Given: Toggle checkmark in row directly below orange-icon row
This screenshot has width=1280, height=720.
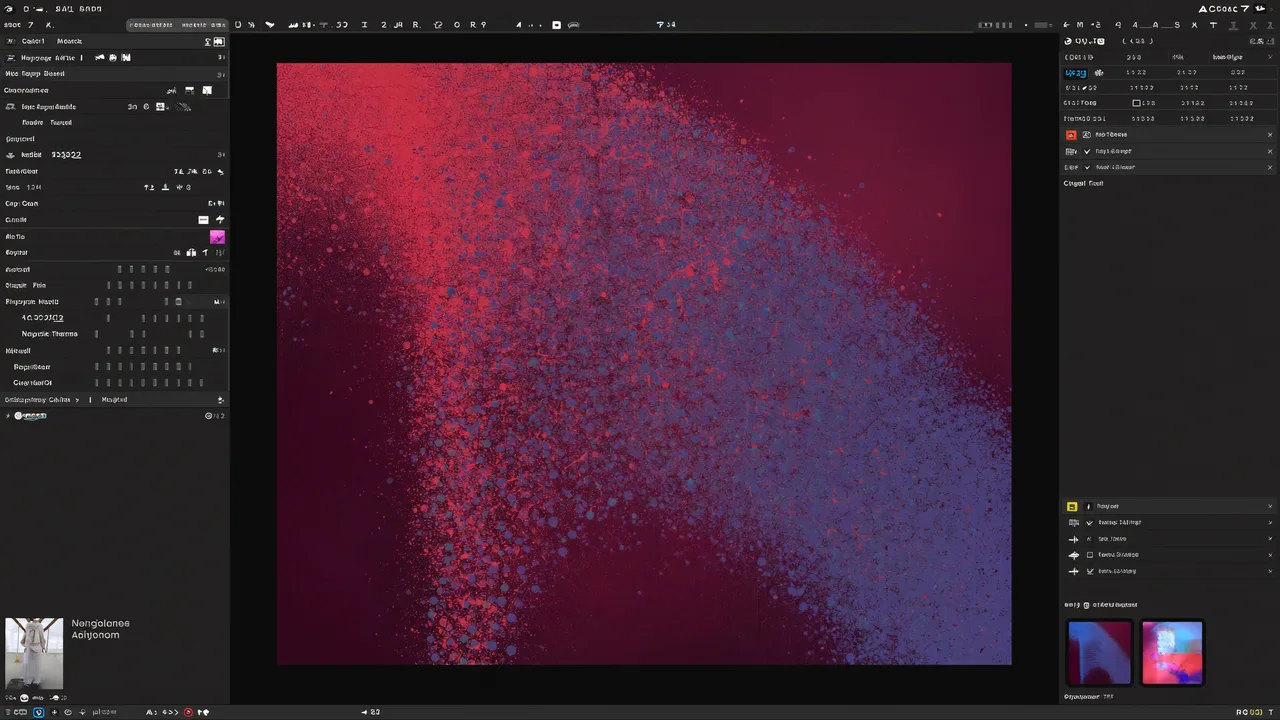Looking at the screenshot, I should pos(1087,151).
